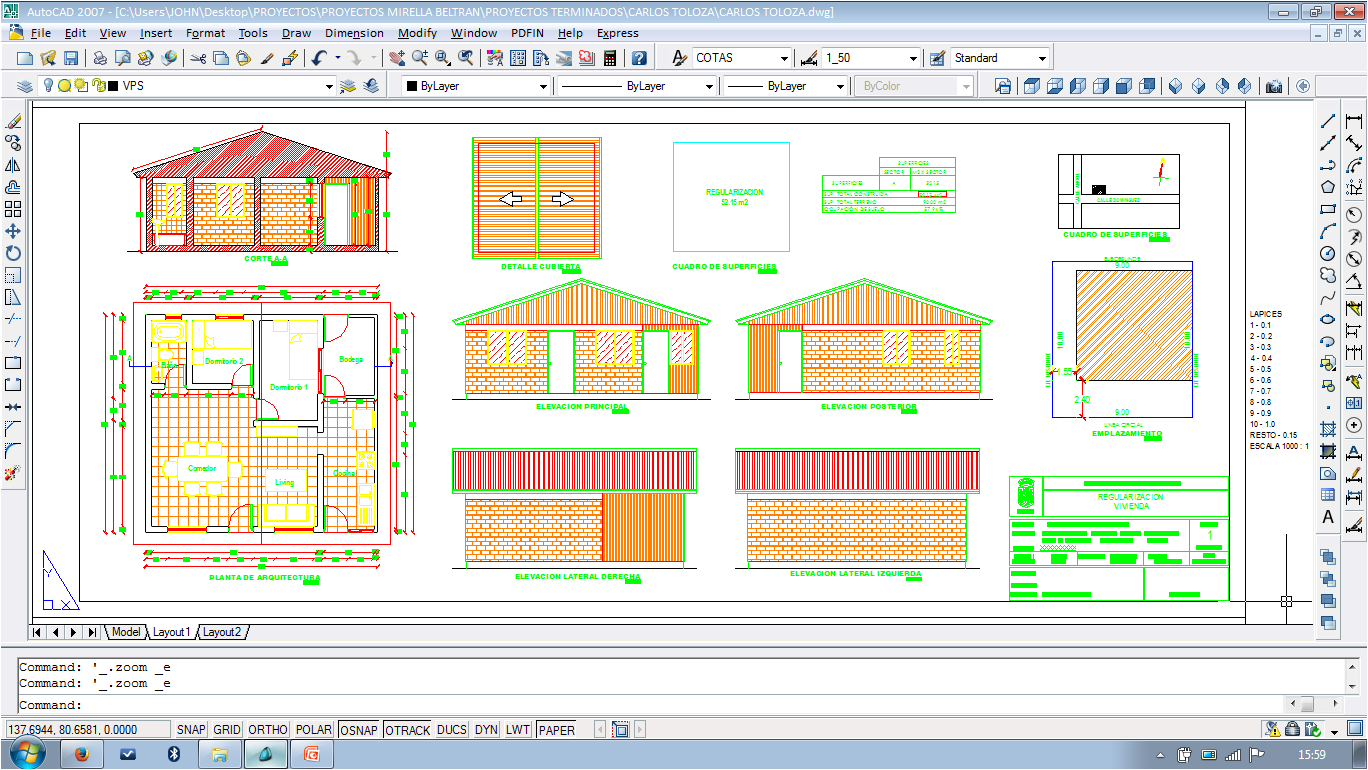The width and height of the screenshot is (1368, 770).
Task: Click the Multiline Text 'A' tool
Action: (1328, 517)
